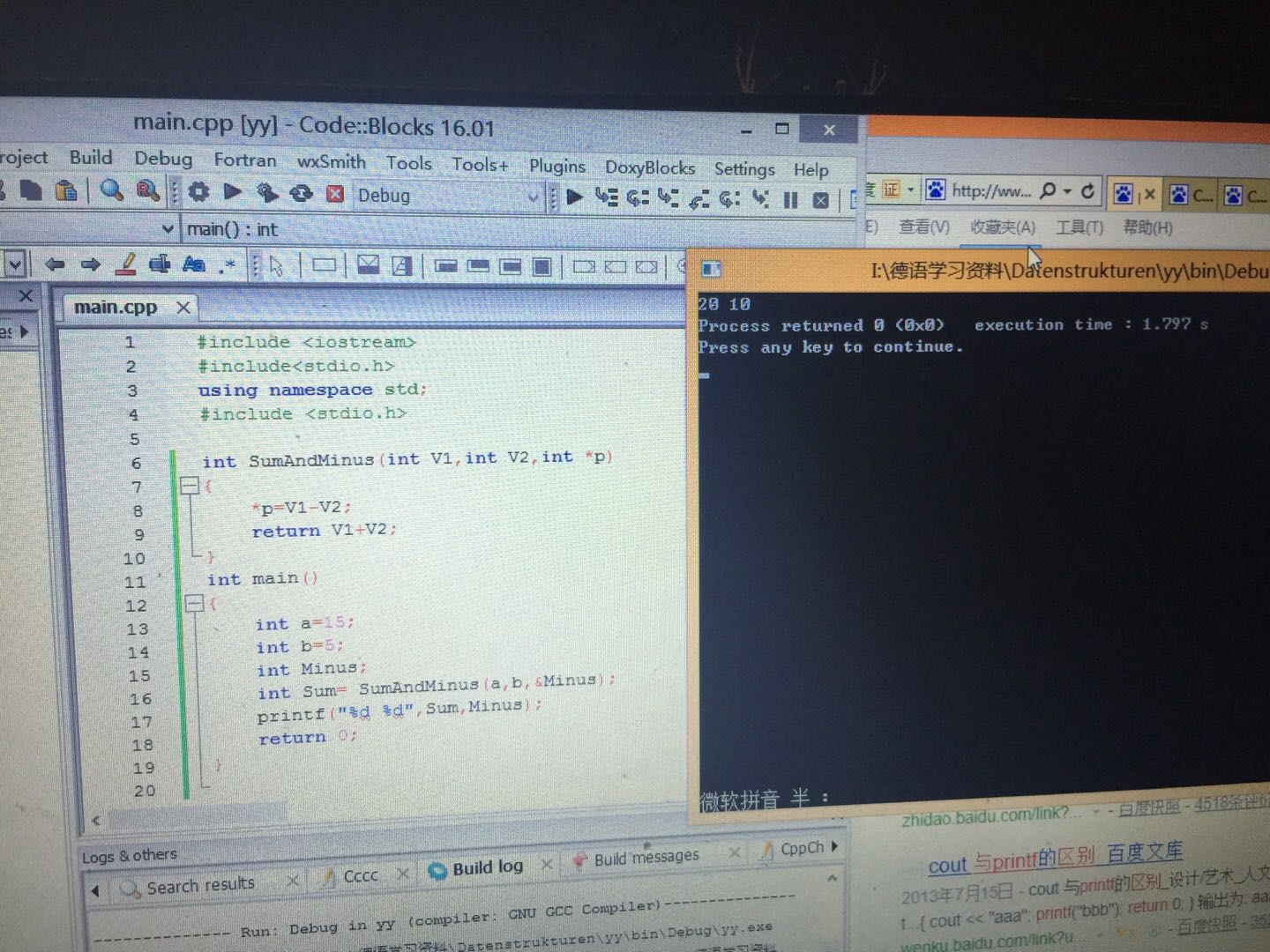Click the Rebuild icon
The width and height of the screenshot is (1270, 952).
(302, 193)
